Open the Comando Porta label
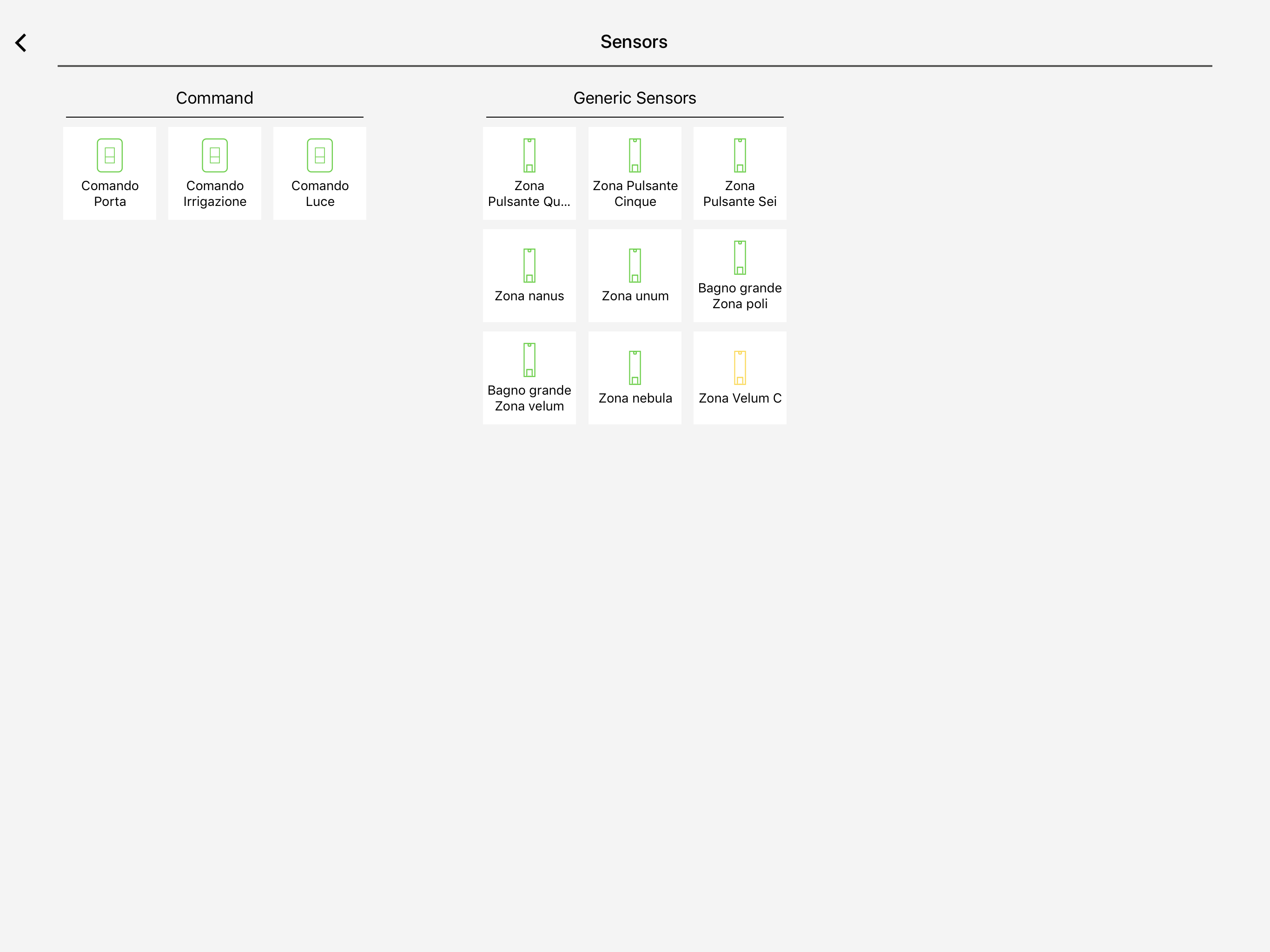 click(110, 193)
